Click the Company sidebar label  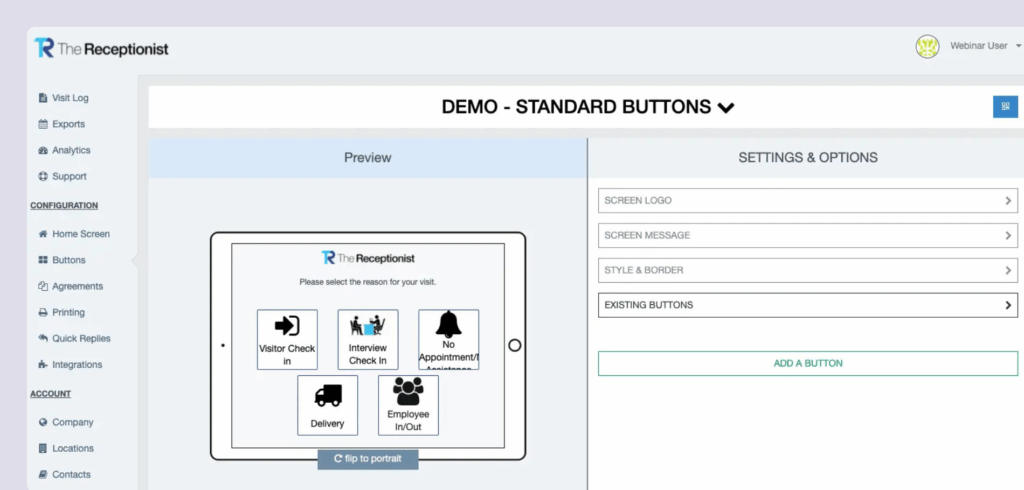[x=72, y=422]
